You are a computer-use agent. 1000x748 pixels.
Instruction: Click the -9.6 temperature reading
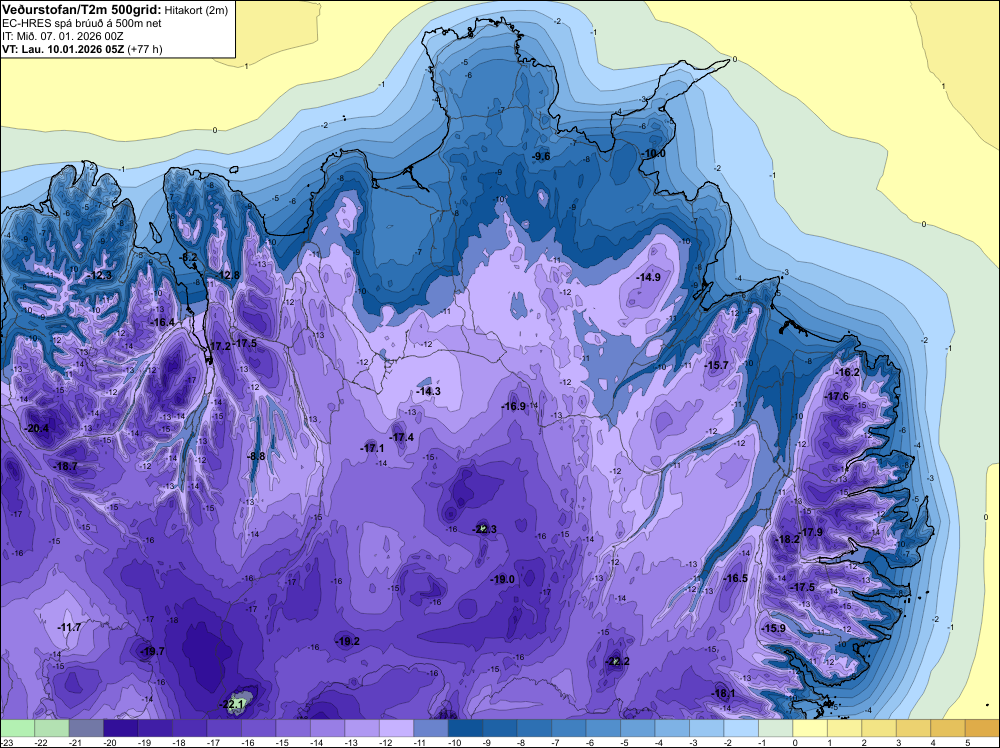pos(541,156)
